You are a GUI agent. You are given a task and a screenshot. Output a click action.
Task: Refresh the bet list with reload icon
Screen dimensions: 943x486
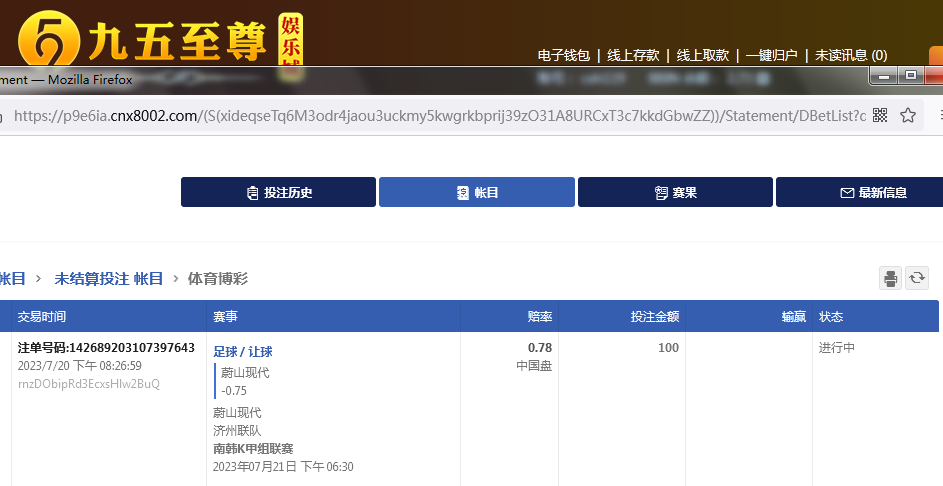tap(917, 278)
